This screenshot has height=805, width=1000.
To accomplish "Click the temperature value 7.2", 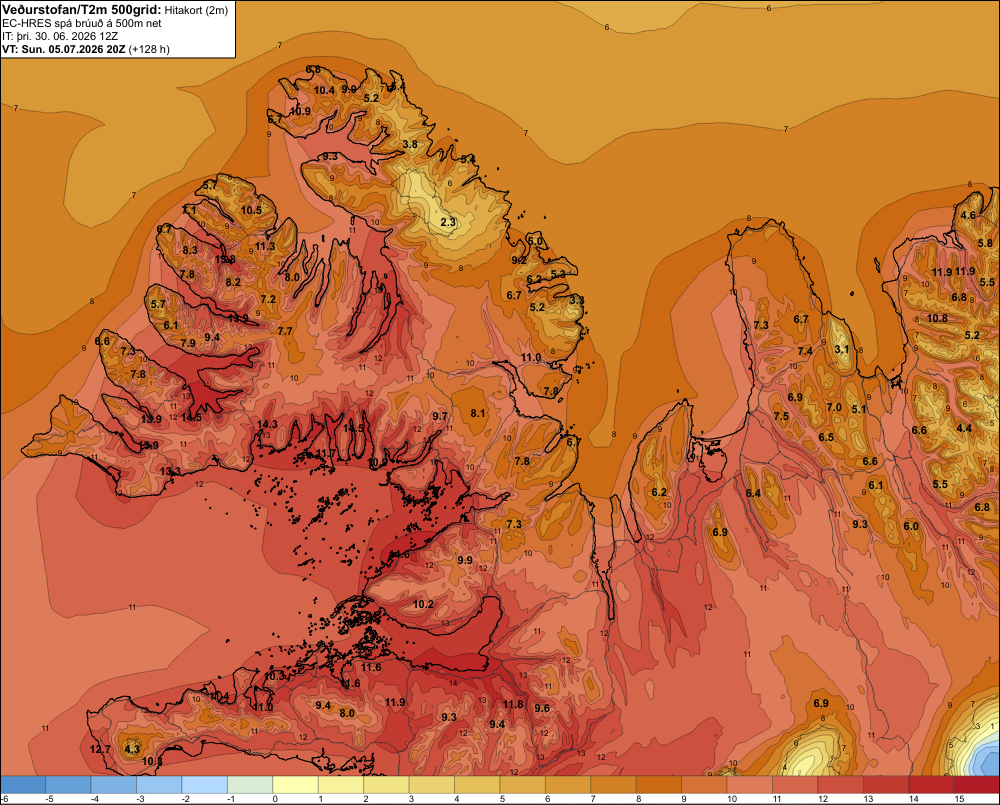I will click(x=268, y=299).
